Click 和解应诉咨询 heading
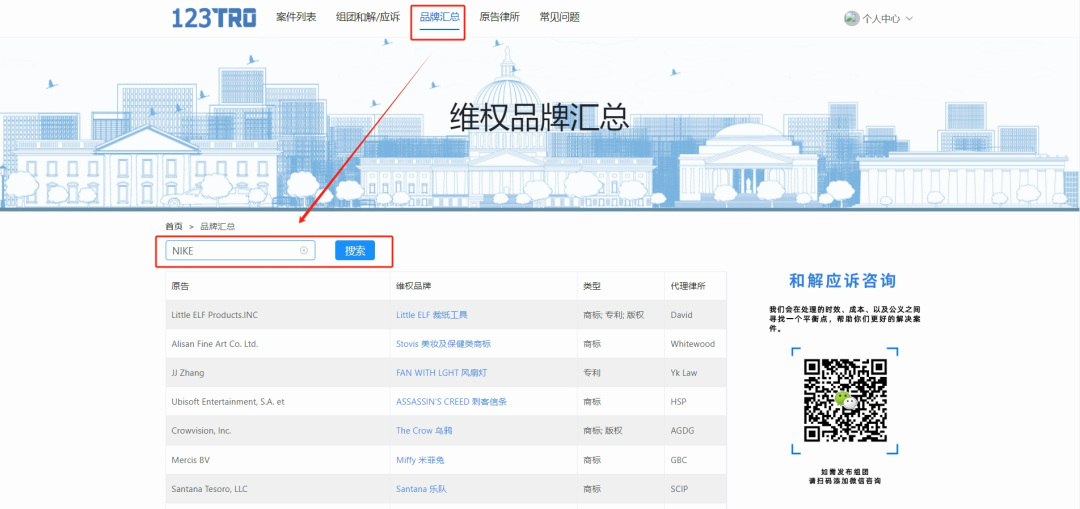Screen dimensions: 1080x509 tap(842, 280)
